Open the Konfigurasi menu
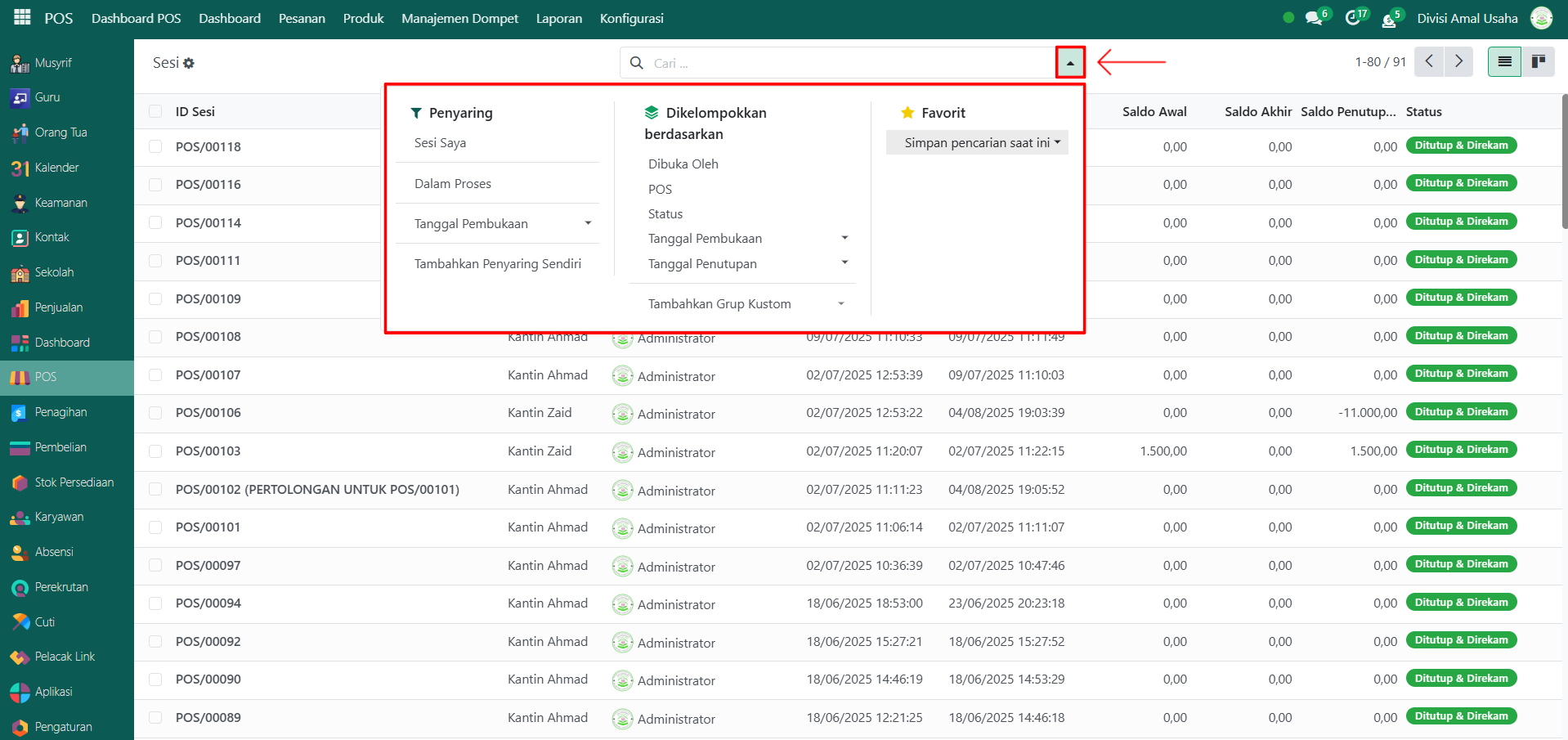 [631, 18]
